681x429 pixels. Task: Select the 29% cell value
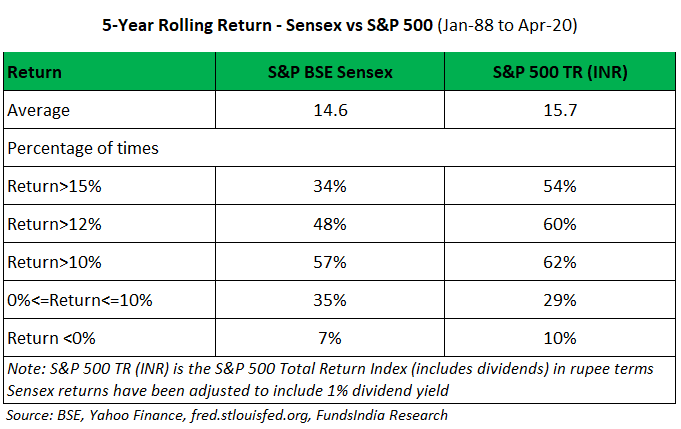(561, 299)
